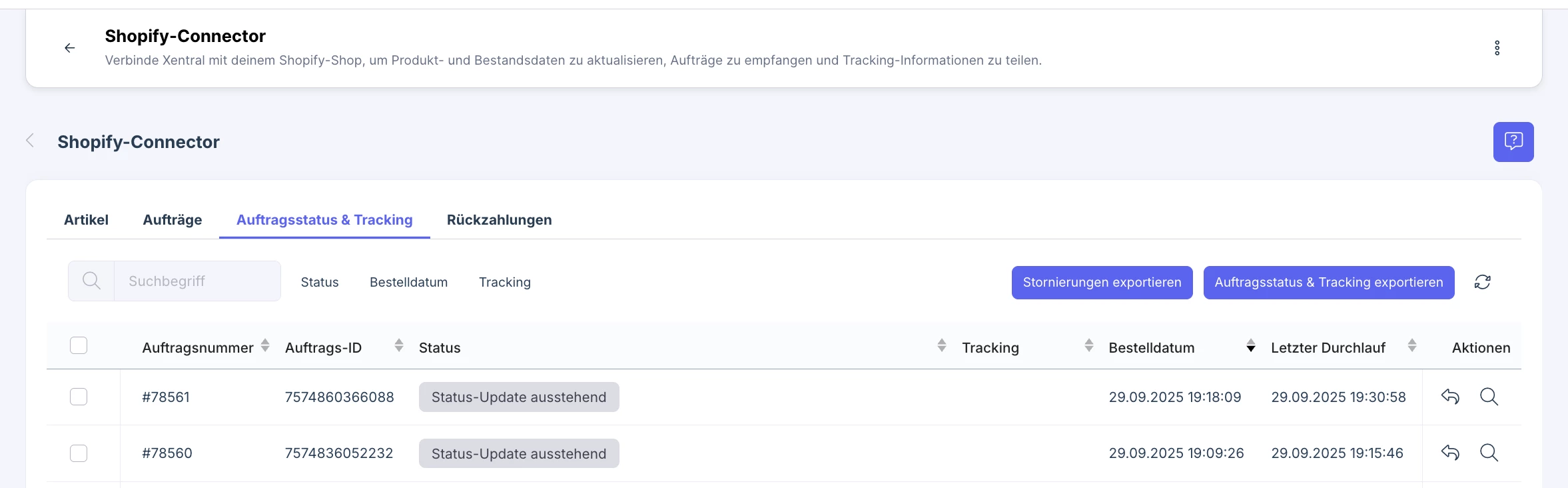Image resolution: width=1568 pixels, height=488 pixels.
Task: Click the reply arrow for order #78561
Action: tap(1450, 397)
